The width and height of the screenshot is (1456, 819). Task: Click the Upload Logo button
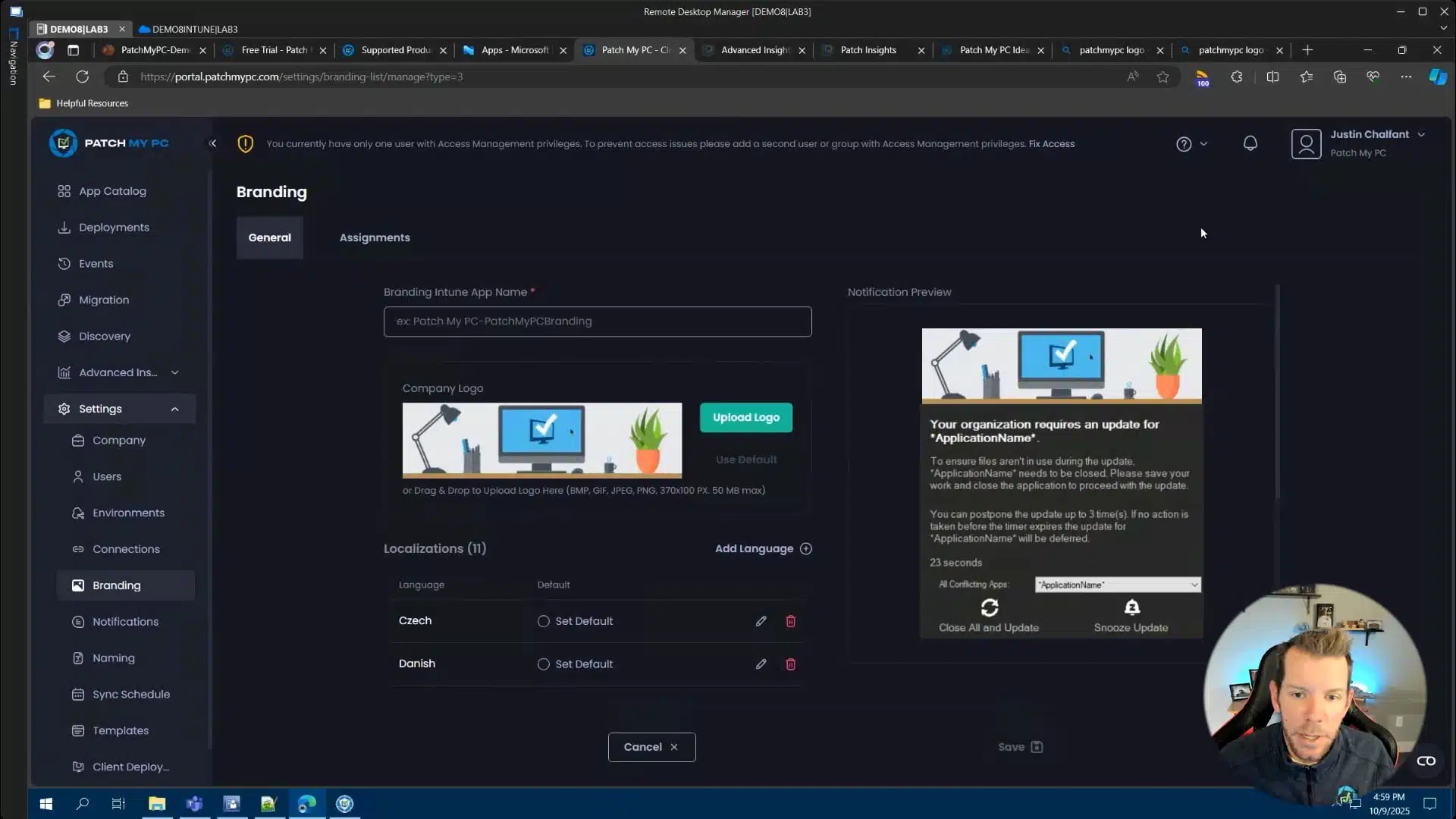click(x=745, y=417)
